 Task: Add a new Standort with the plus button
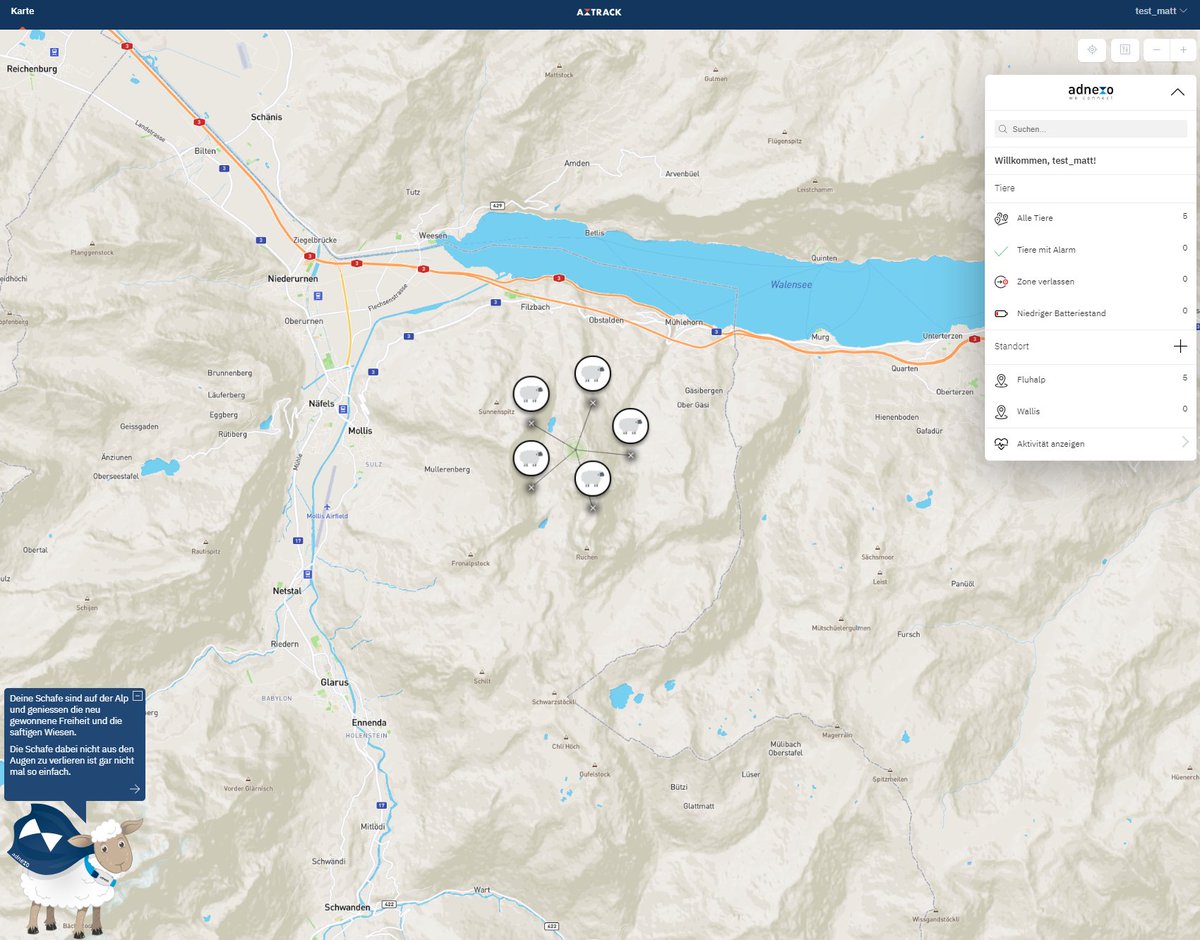1180,346
